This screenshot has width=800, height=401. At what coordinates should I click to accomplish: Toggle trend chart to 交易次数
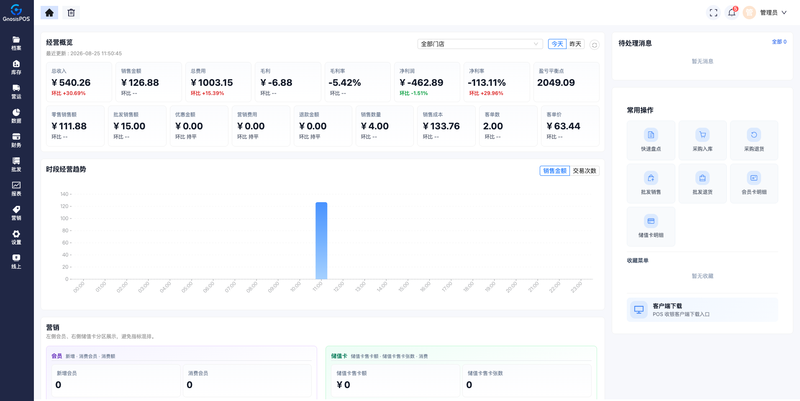tap(585, 171)
